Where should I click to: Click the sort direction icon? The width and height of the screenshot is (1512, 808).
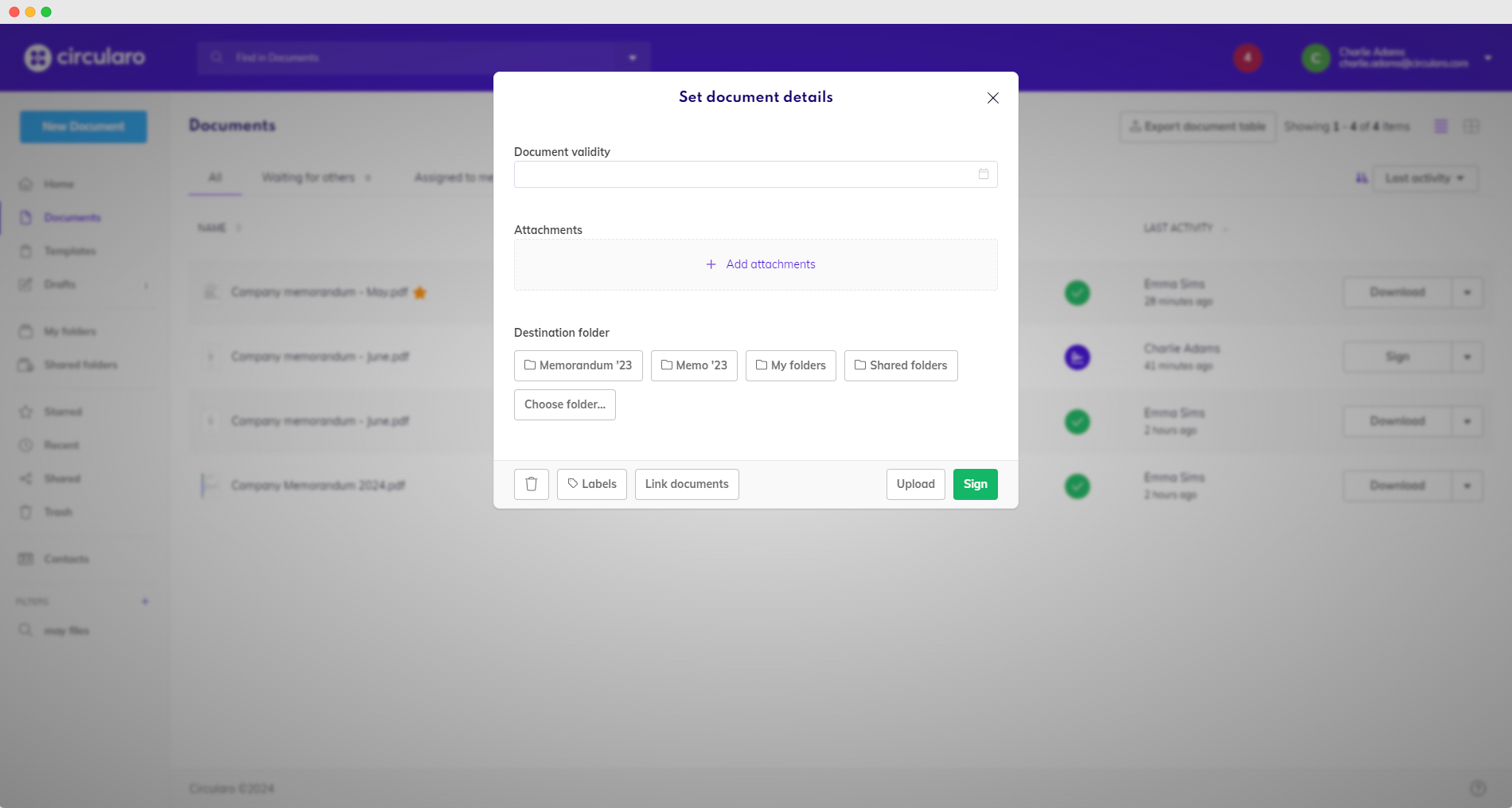click(1362, 178)
